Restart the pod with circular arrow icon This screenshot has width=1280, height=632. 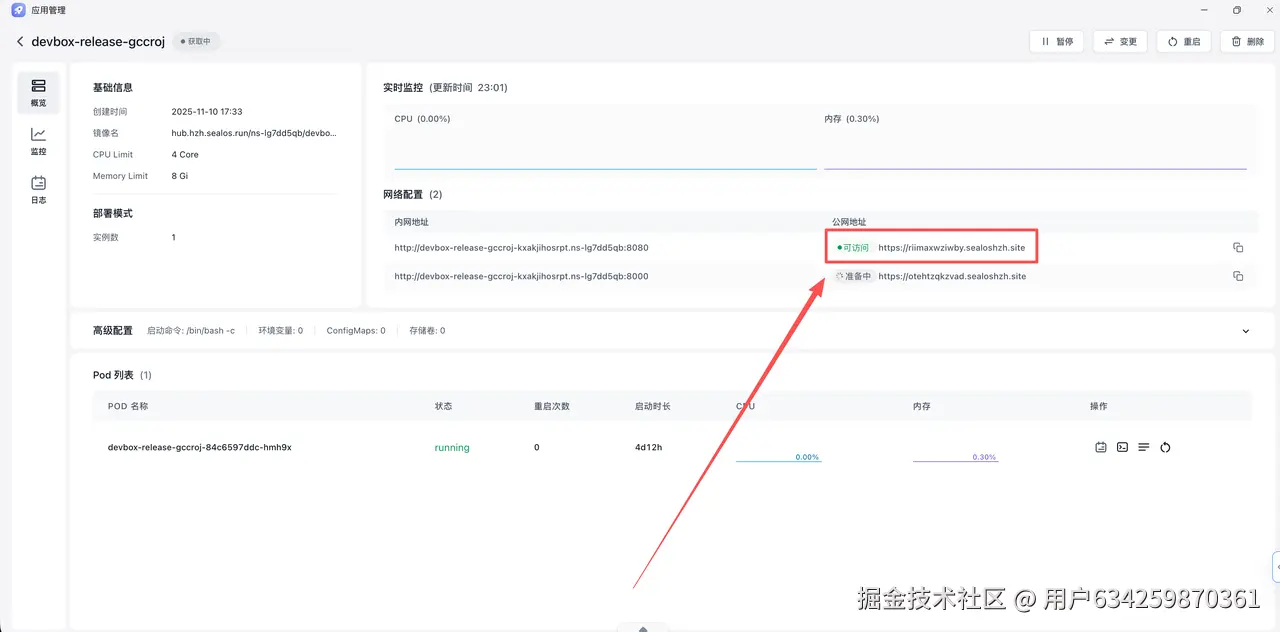click(x=1165, y=448)
